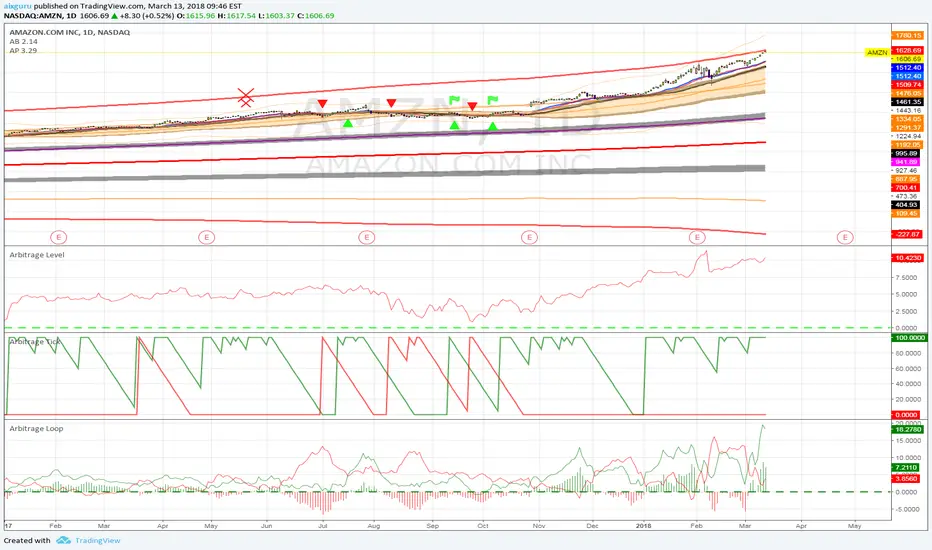Click earnings E marker near late October
Image resolution: width=932 pixels, height=550 pixels.
[x=529, y=237]
